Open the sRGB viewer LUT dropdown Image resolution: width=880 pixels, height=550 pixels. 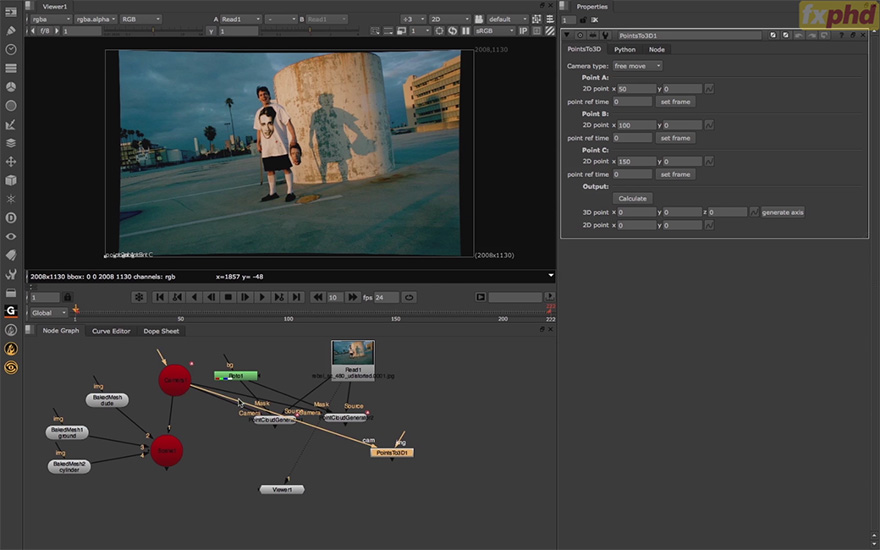click(494, 31)
